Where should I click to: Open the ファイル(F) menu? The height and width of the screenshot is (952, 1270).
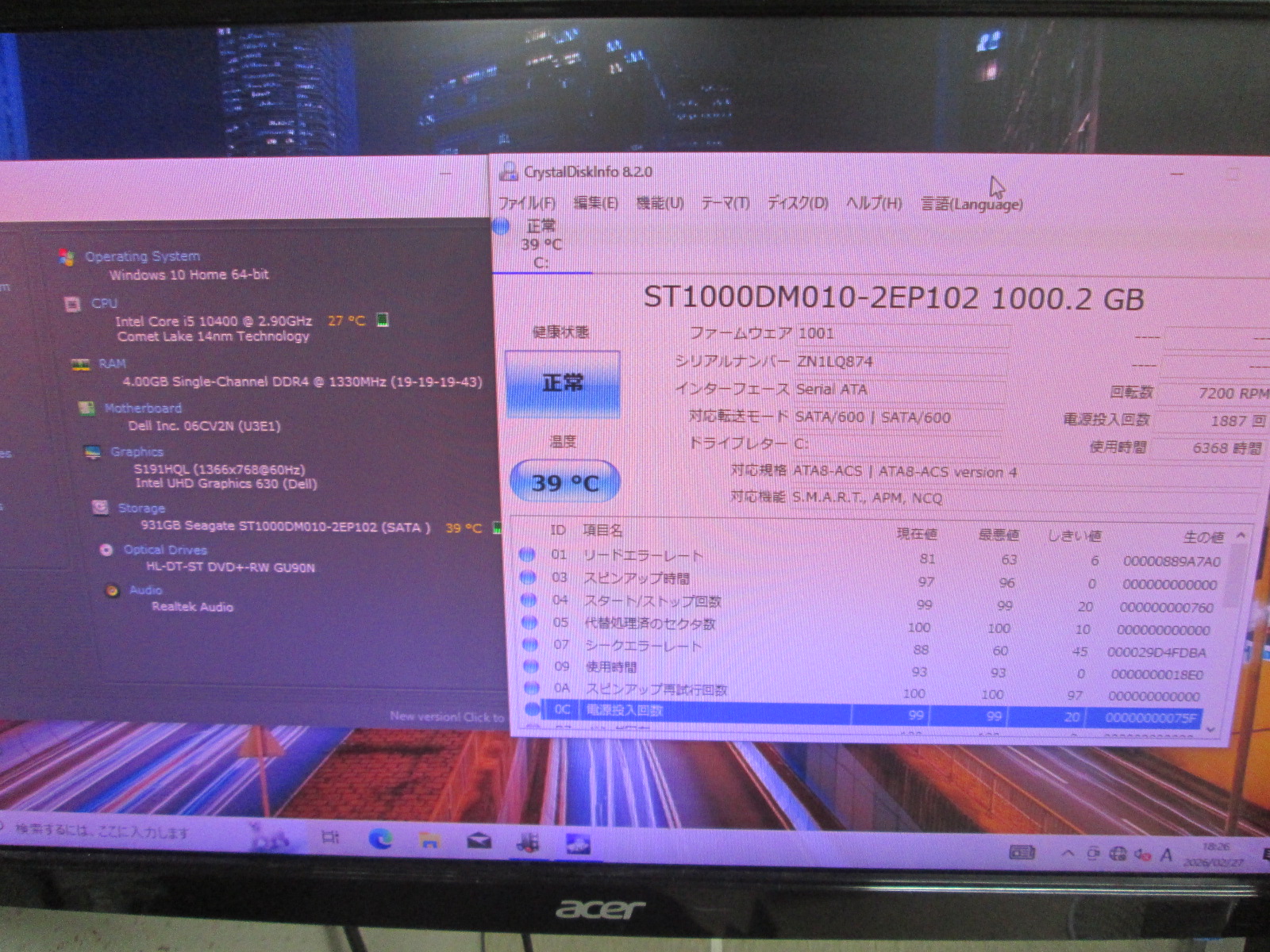coord(526,203)
